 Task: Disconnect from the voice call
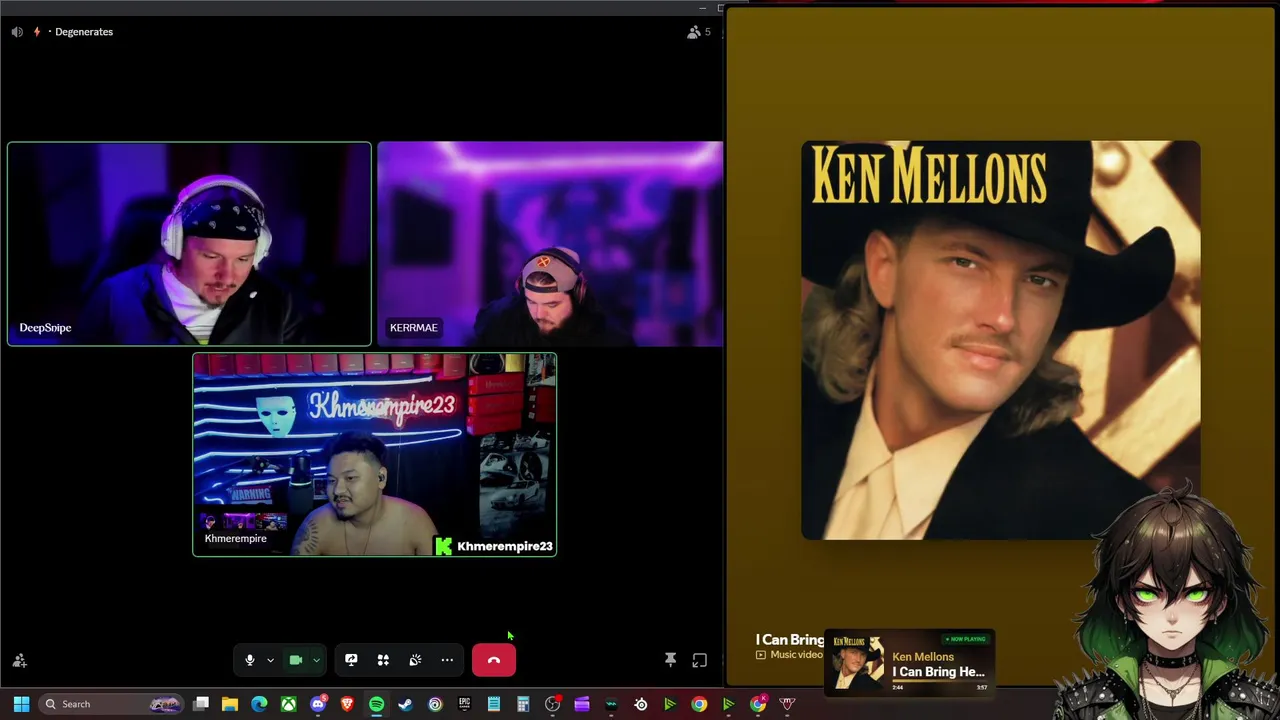click(x=494, y=660)
